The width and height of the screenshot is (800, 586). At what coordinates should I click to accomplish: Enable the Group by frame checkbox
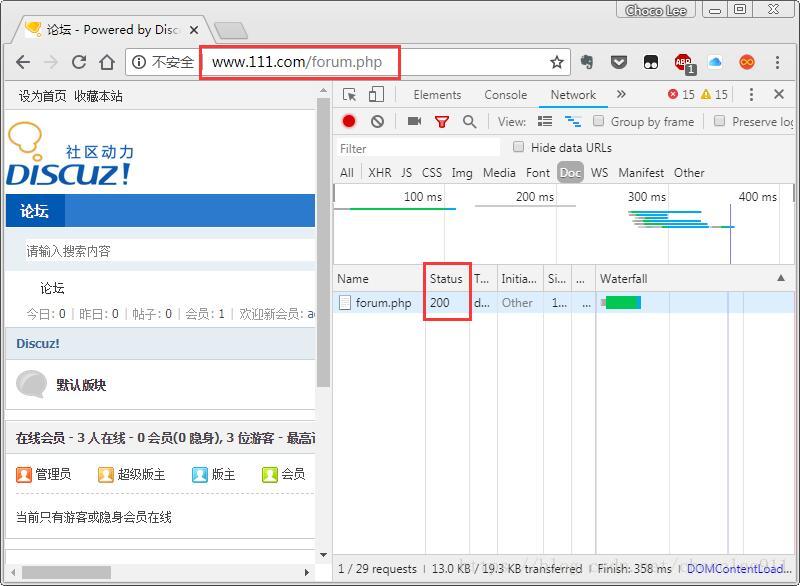click(x=598, y=121)
